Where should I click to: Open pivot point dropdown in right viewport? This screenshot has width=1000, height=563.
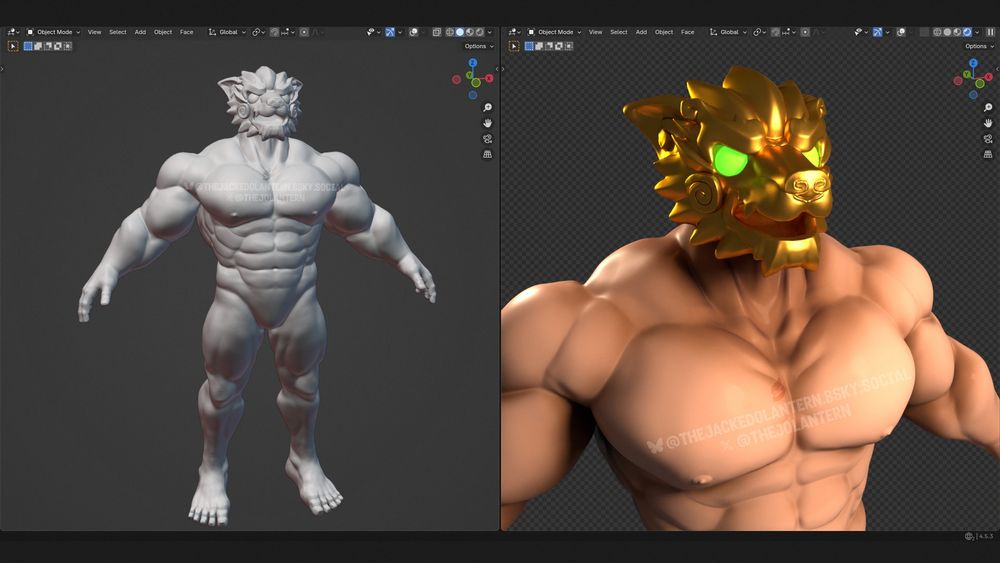pyautogui.click(x=759, y=32)
